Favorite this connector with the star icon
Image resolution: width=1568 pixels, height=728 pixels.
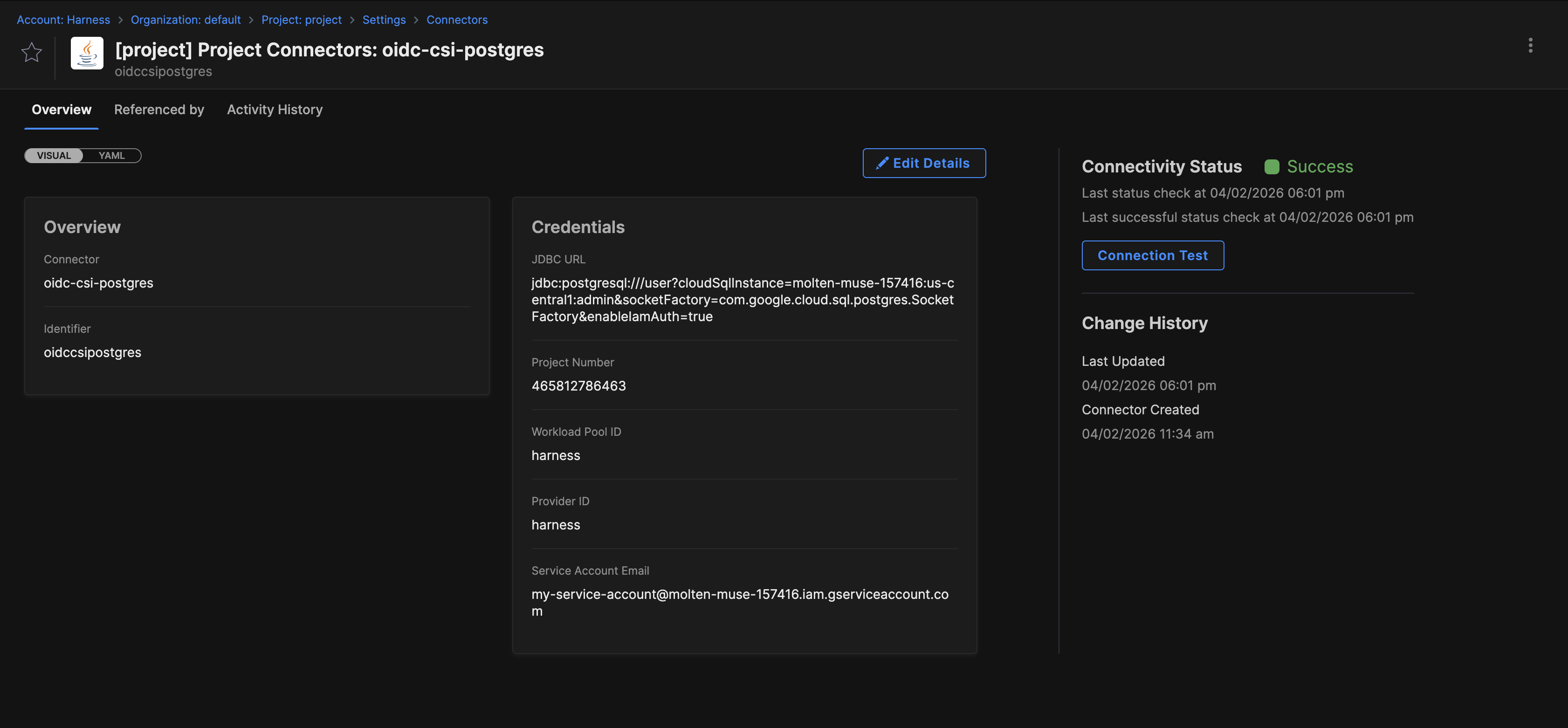click(x=32, y=52)
